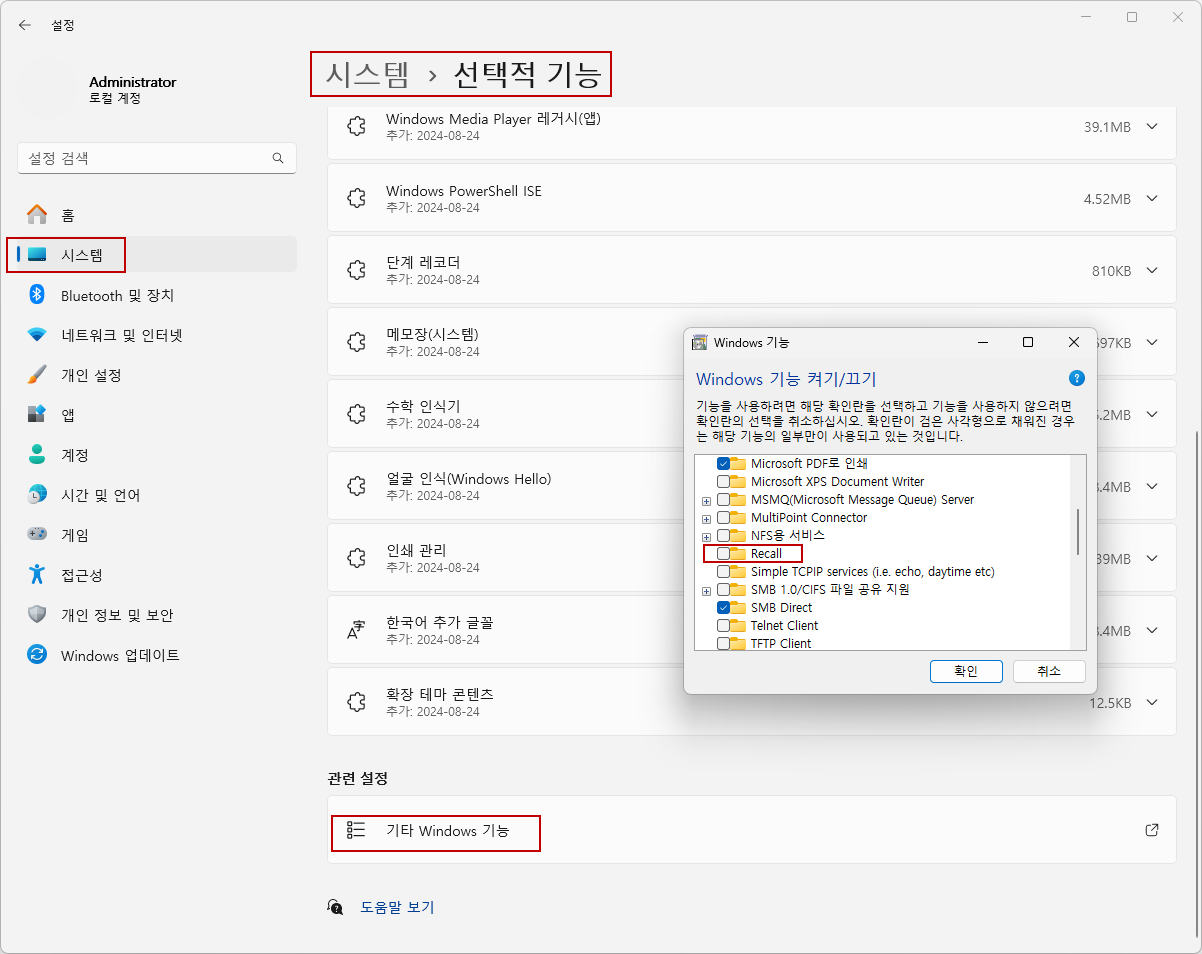Go back with the Settings back arrow

tap(25, 25)
